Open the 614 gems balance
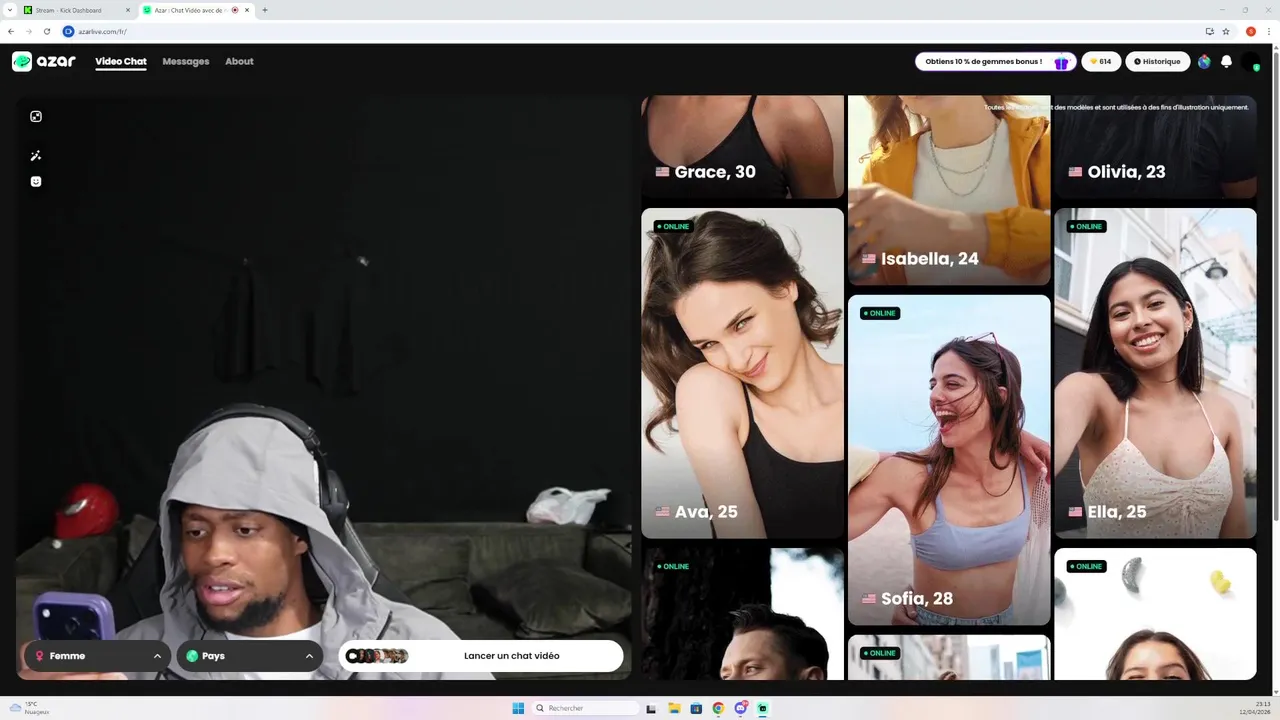1280x720 pixels. [x=1101, y=61]
